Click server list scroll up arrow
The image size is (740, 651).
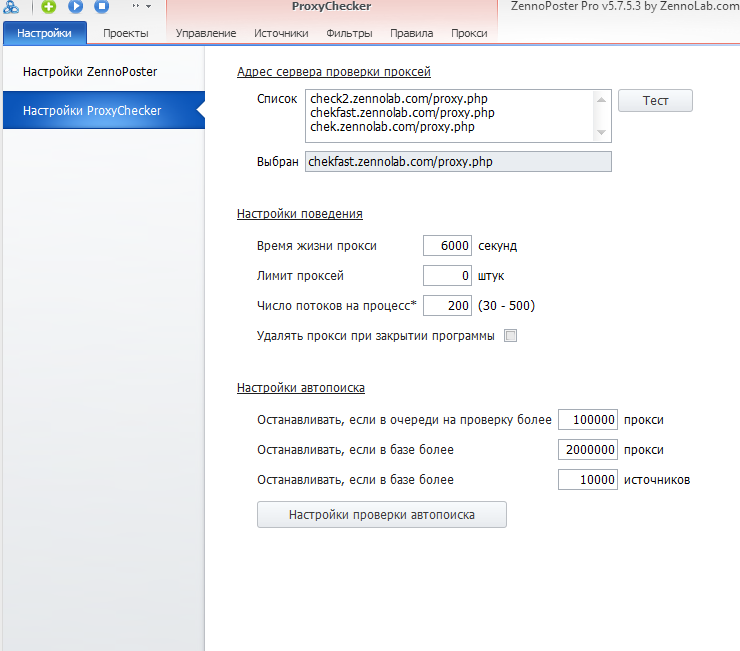[x=601, y=99]
